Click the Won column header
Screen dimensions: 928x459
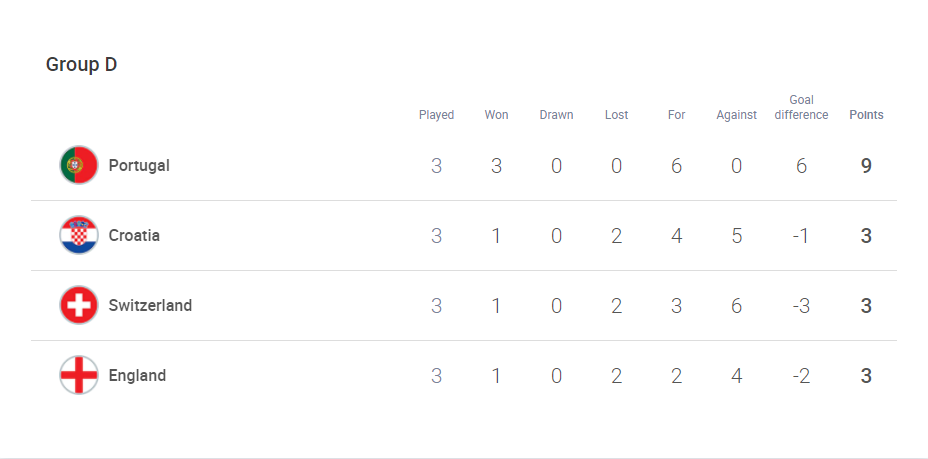tap(496, 115)
